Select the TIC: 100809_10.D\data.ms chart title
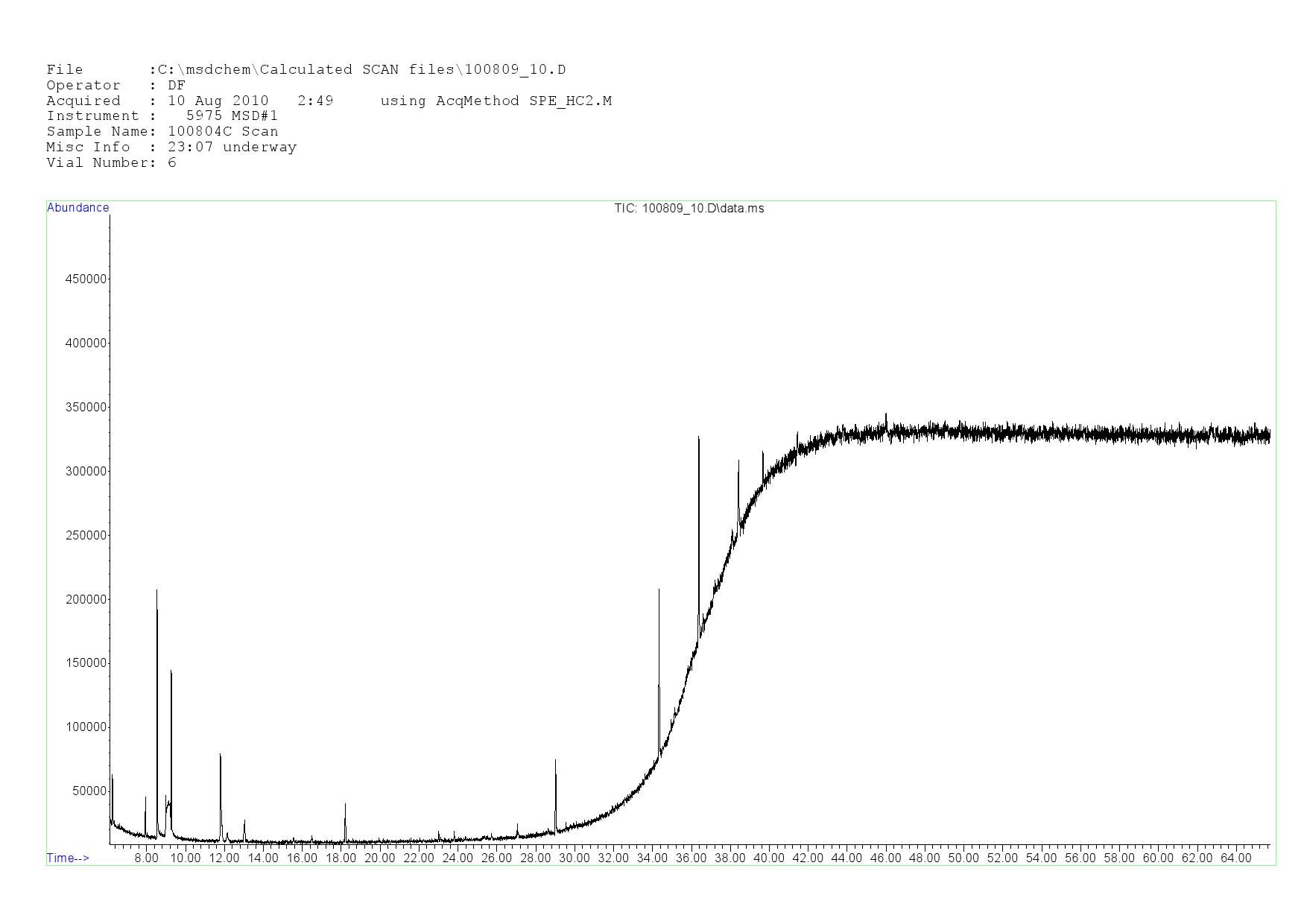1307x924 pixels. click(689, 209)
